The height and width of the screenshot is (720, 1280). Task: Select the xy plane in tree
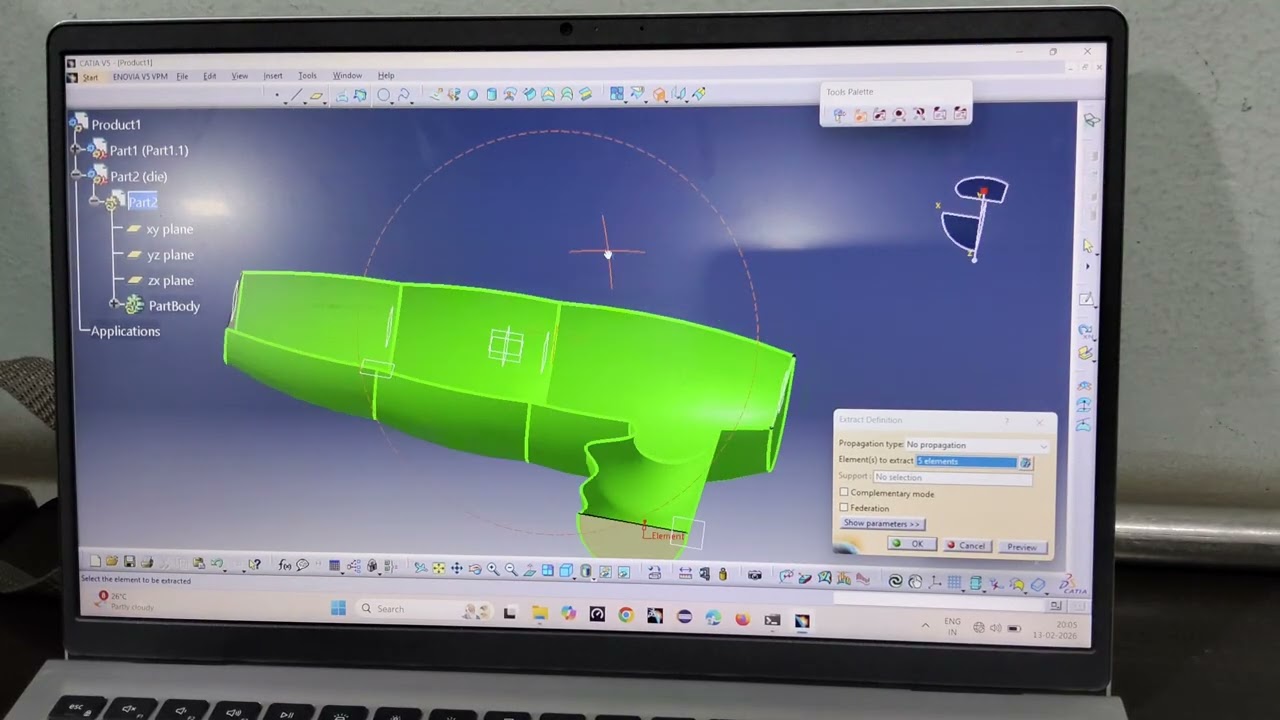(x=169, y=229)
